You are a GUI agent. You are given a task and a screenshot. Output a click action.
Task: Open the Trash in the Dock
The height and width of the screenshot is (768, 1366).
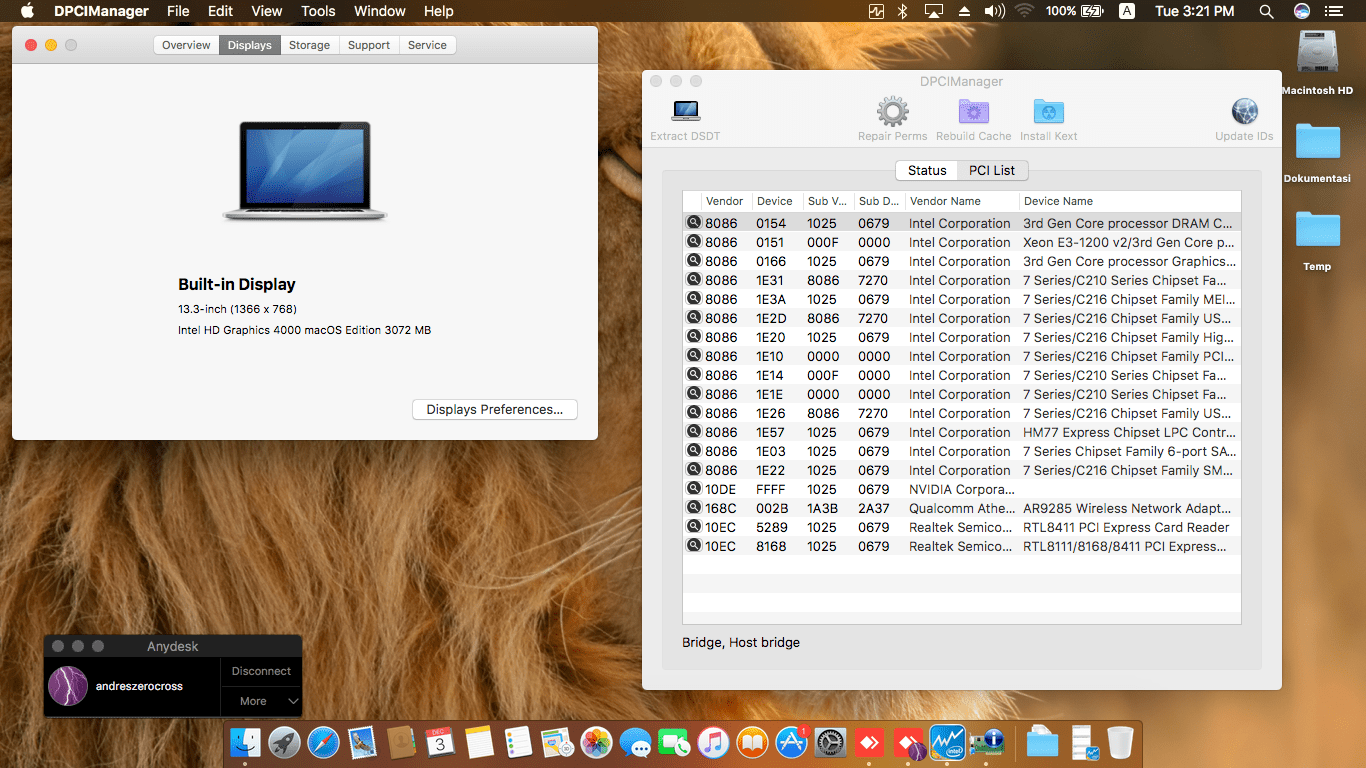[1120, 742]
